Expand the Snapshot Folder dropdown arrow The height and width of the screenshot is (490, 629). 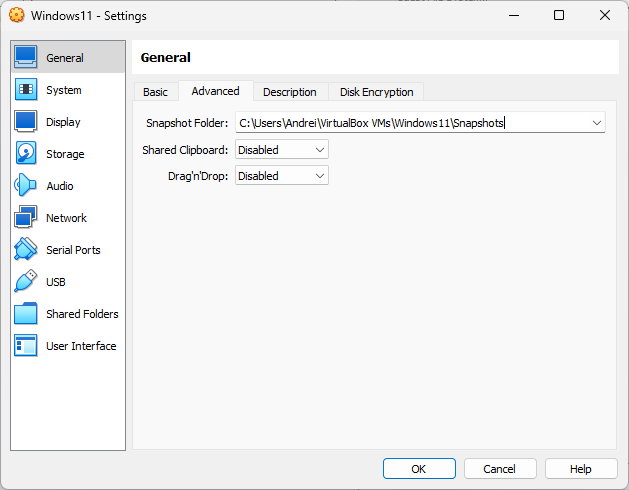click(597, 123)
